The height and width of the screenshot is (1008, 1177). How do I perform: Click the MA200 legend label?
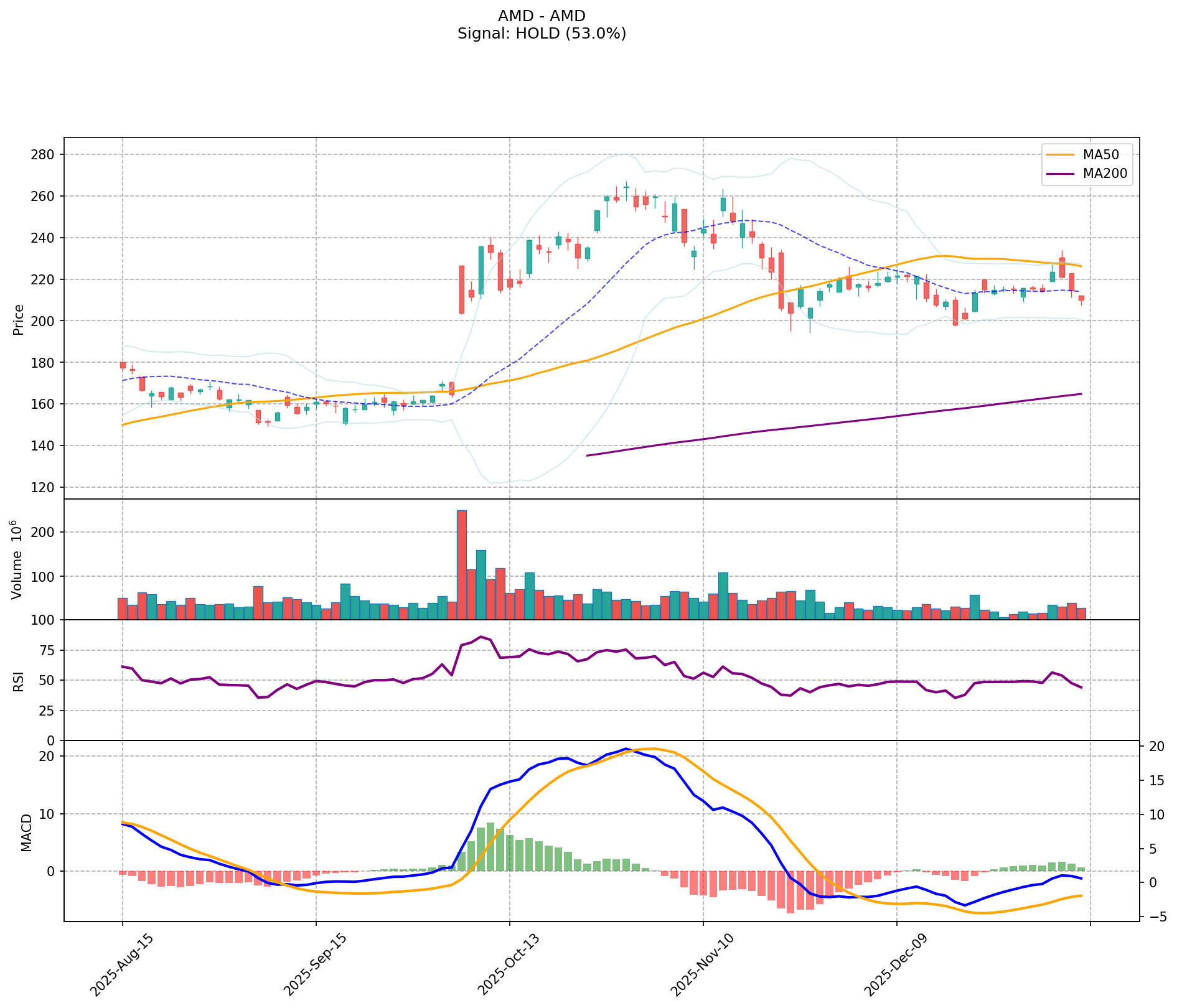[1105, 174]
